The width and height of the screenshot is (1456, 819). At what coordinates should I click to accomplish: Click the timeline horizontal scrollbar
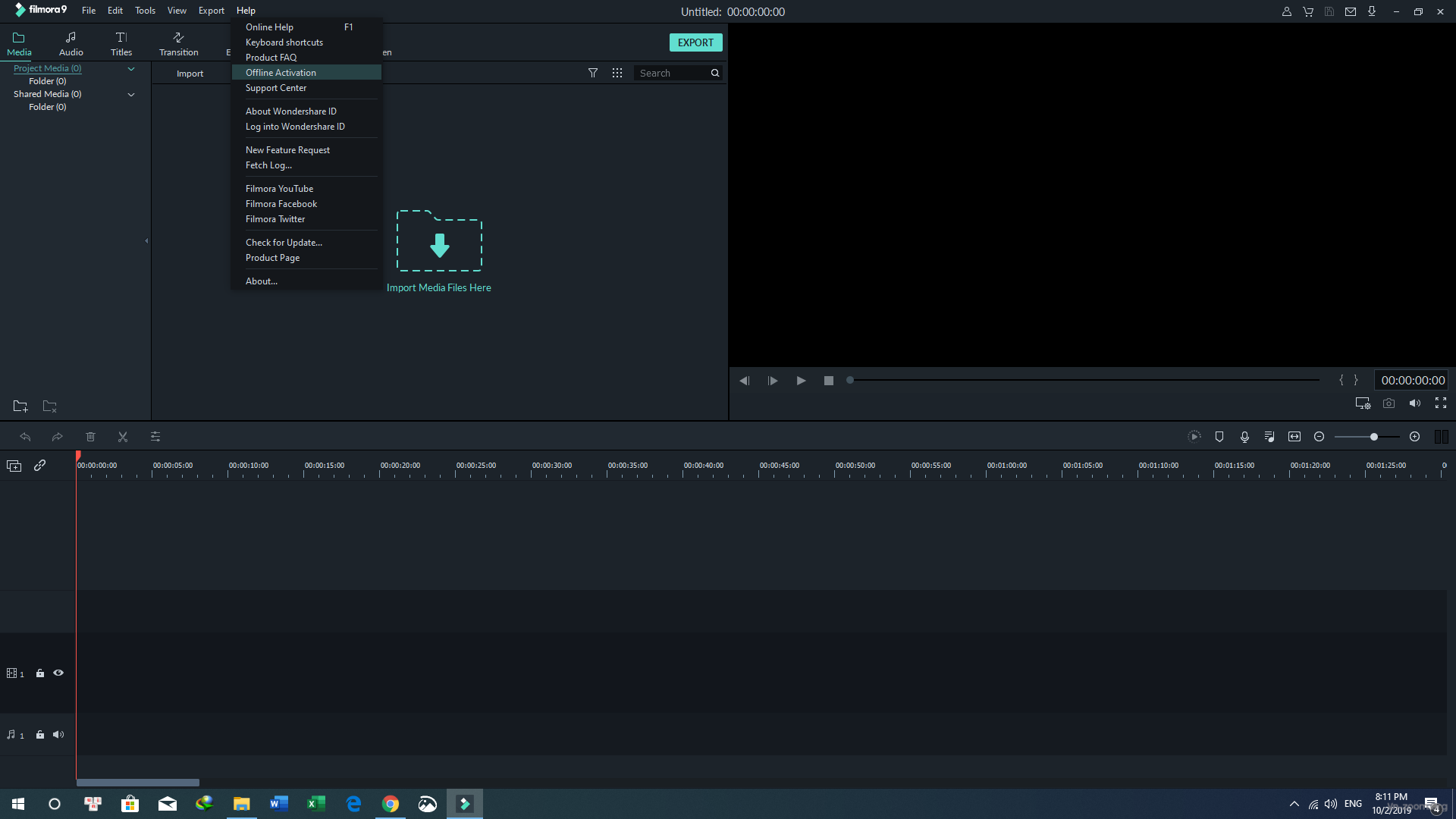138,783
